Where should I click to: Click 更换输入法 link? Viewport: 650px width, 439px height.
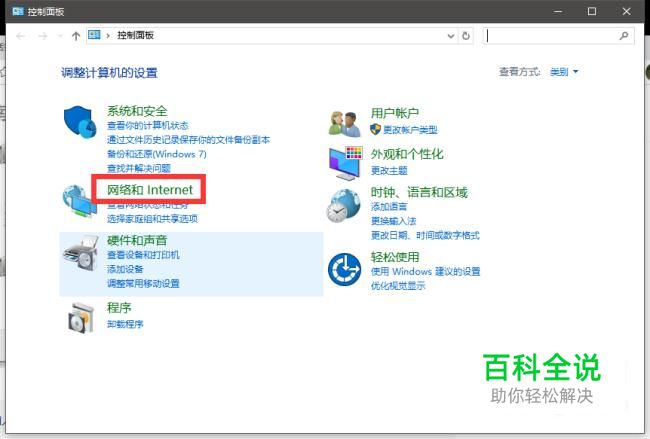(393, 221)
